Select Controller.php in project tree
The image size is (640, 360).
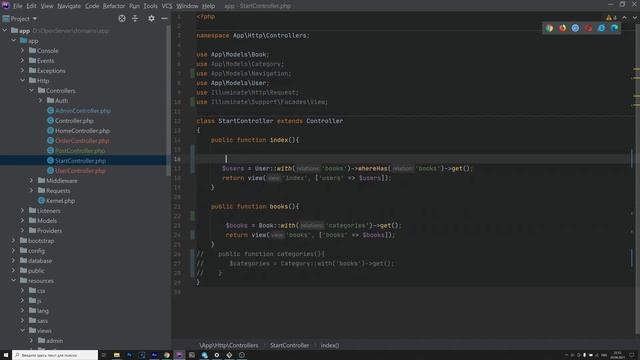(x=74, y=121)
